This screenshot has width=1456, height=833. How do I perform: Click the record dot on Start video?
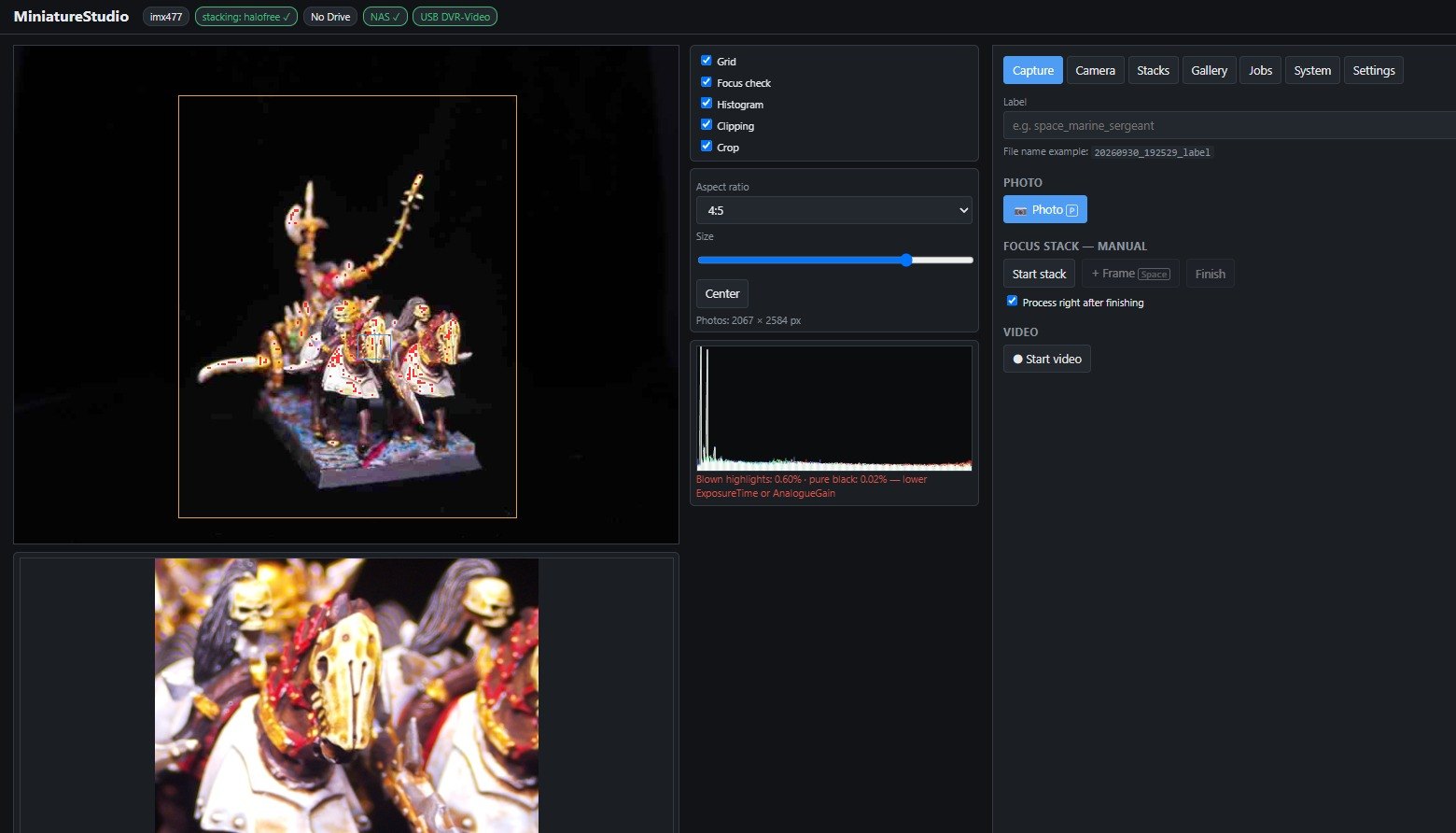pos(1017,360)
